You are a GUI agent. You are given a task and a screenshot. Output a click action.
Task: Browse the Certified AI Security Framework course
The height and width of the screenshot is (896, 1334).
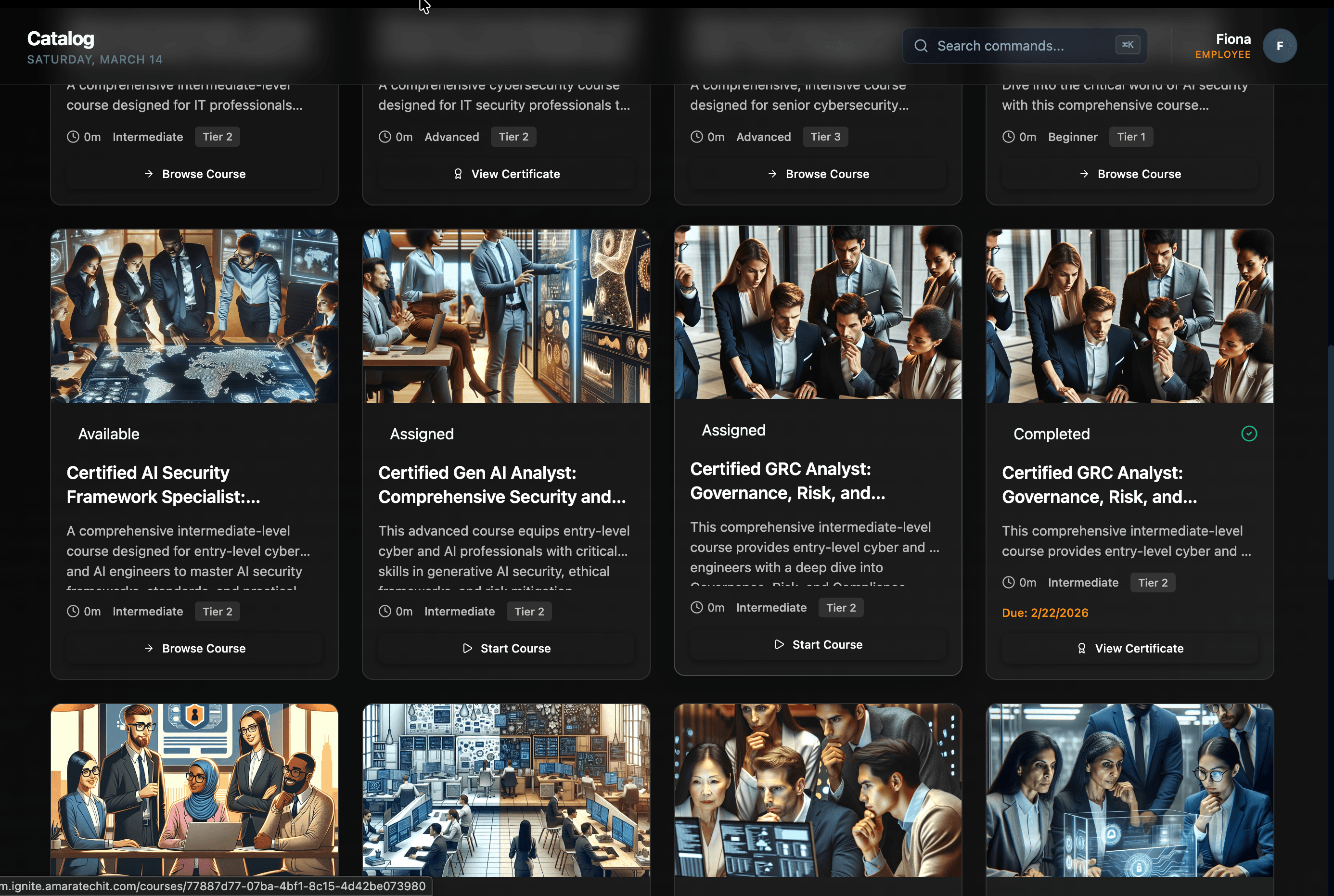[194, 649]
